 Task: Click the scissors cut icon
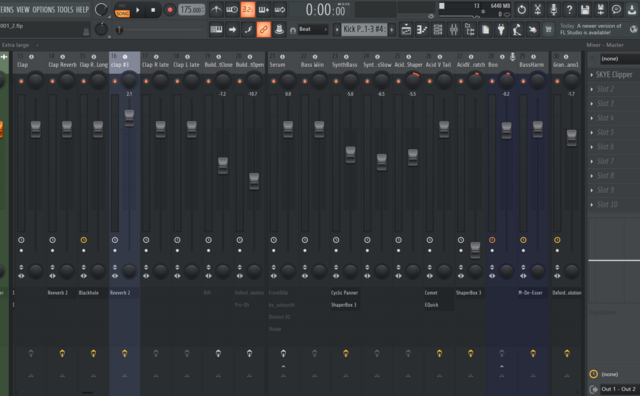[x=538, y=9]
